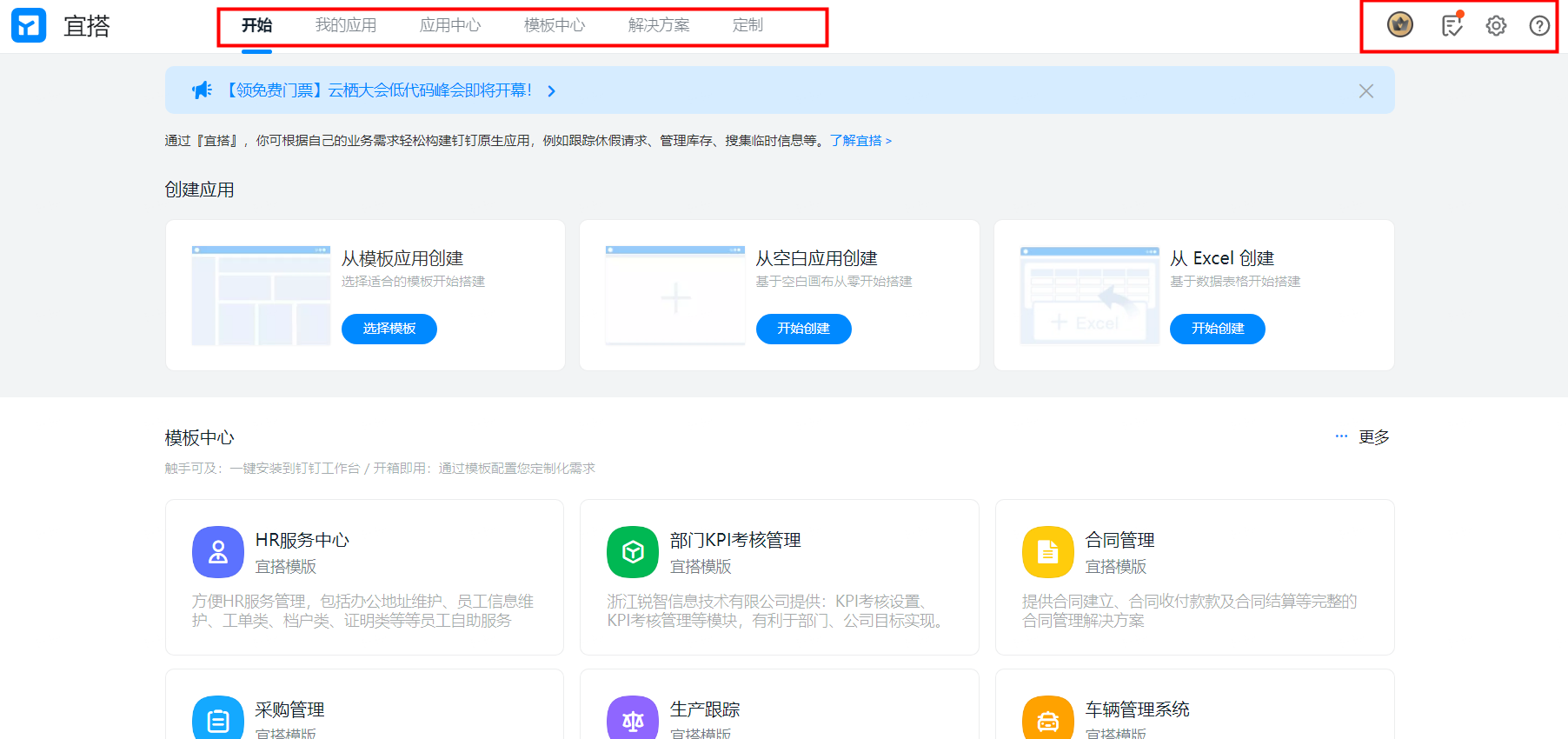Image resolution: width=1568 pixels, height=739 pixels.
Task: Switch to the 开始 tab
Action: (256, 25)
